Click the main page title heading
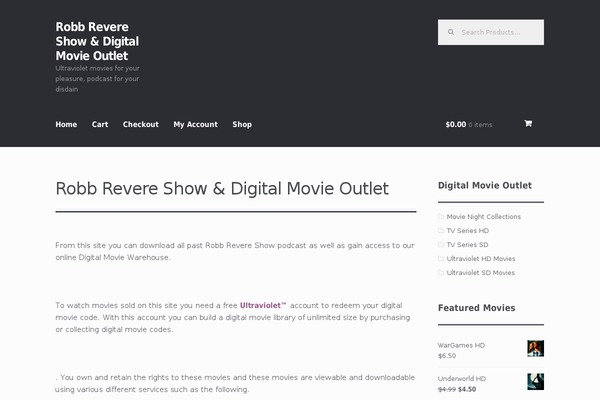 click(x=222, y=189)
